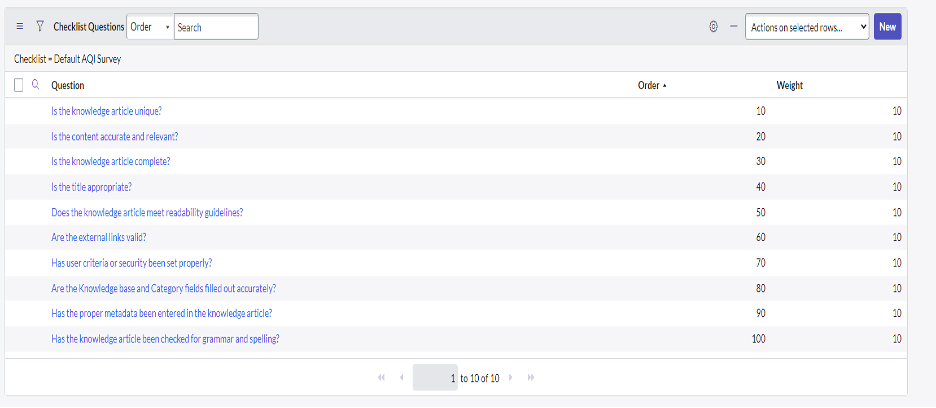This screenshot has width=936, height=408.
Task: Open the proper metadata question
Action: tap(162, 313)
